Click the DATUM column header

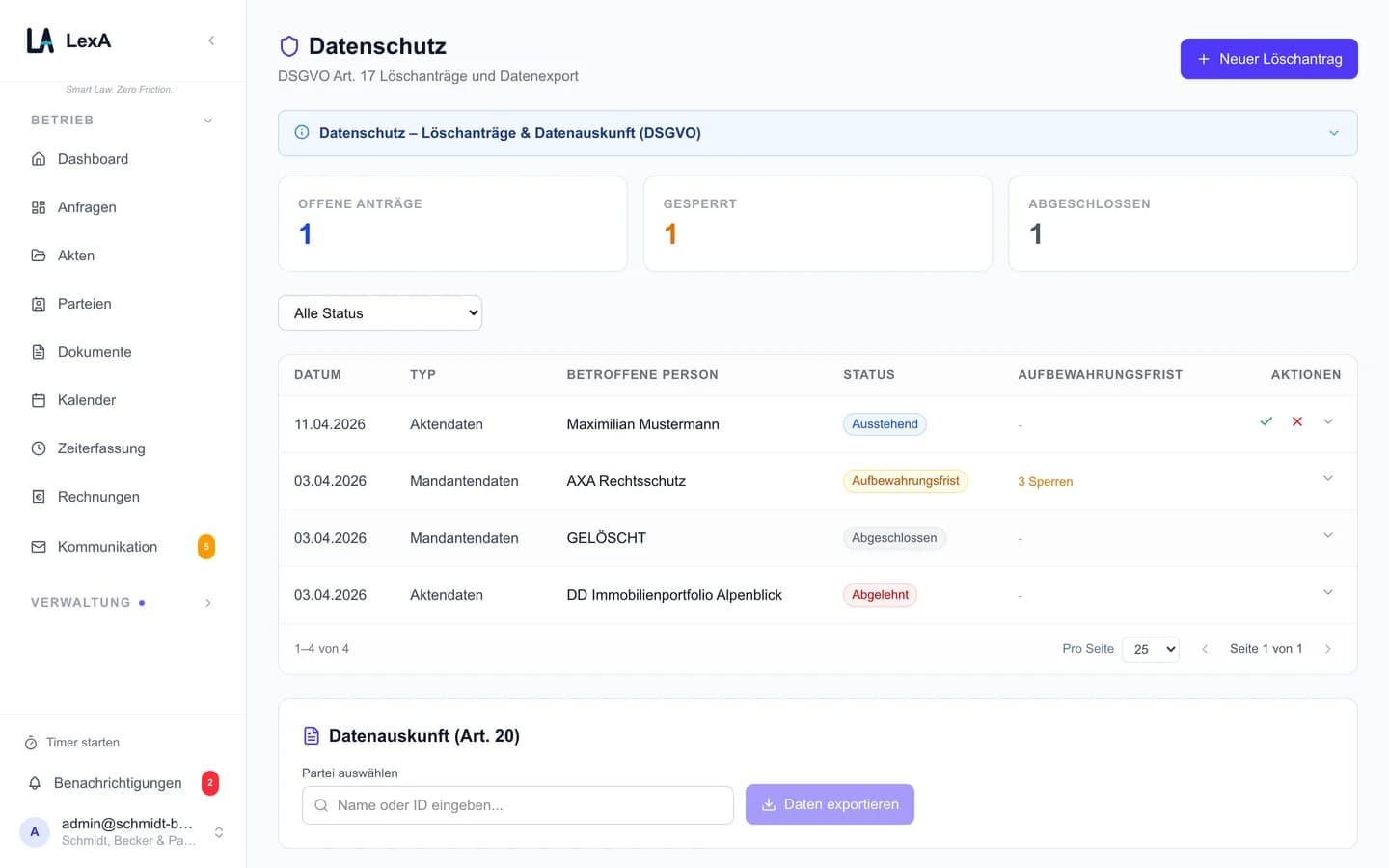coord(317,375)
